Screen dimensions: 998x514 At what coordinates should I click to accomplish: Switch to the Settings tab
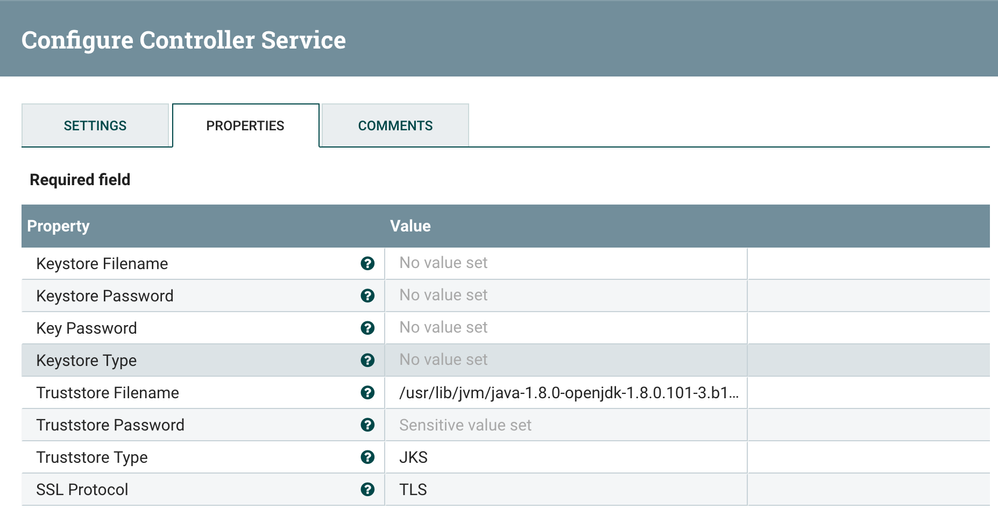tap(95, 126)
